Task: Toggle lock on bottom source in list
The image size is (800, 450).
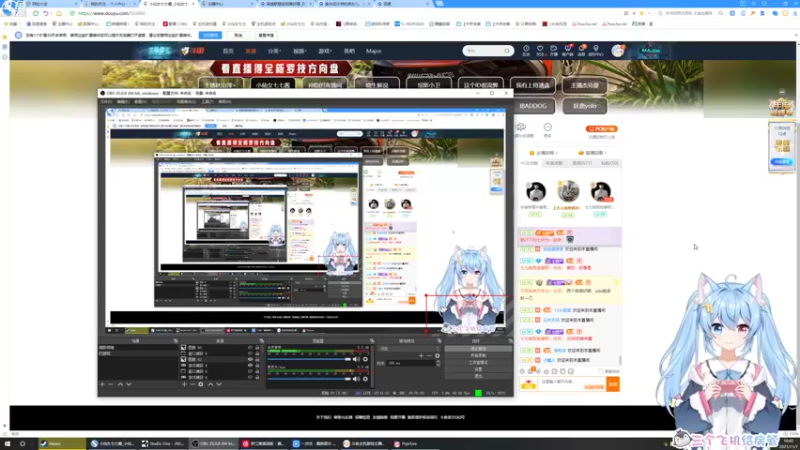Action: pyautogui.click(x=257, y=377)
